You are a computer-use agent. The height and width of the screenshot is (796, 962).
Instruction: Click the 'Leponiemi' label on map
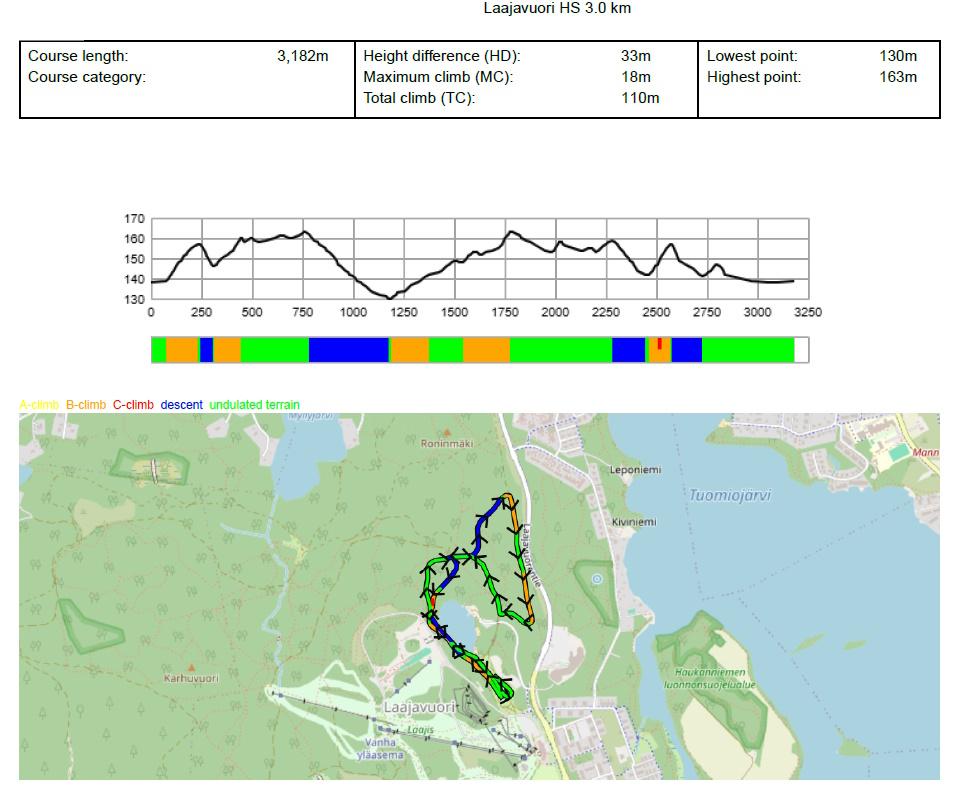click(636, 470)
